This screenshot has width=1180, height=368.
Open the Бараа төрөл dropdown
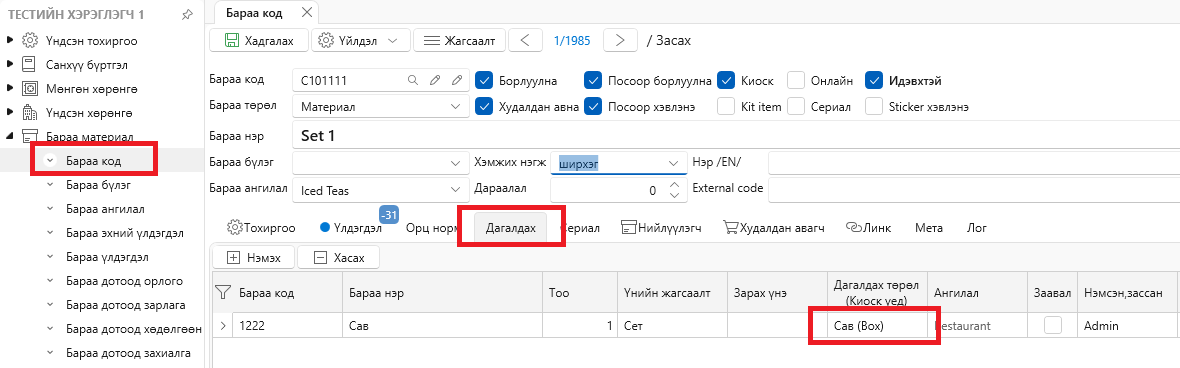click(x=455, y=107)
